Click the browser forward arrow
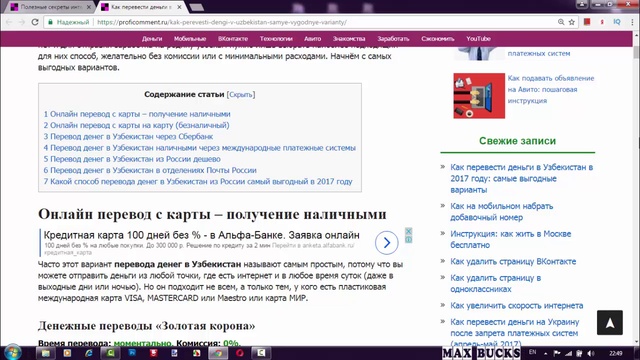 pyautogui.click(x=22, y=22)
